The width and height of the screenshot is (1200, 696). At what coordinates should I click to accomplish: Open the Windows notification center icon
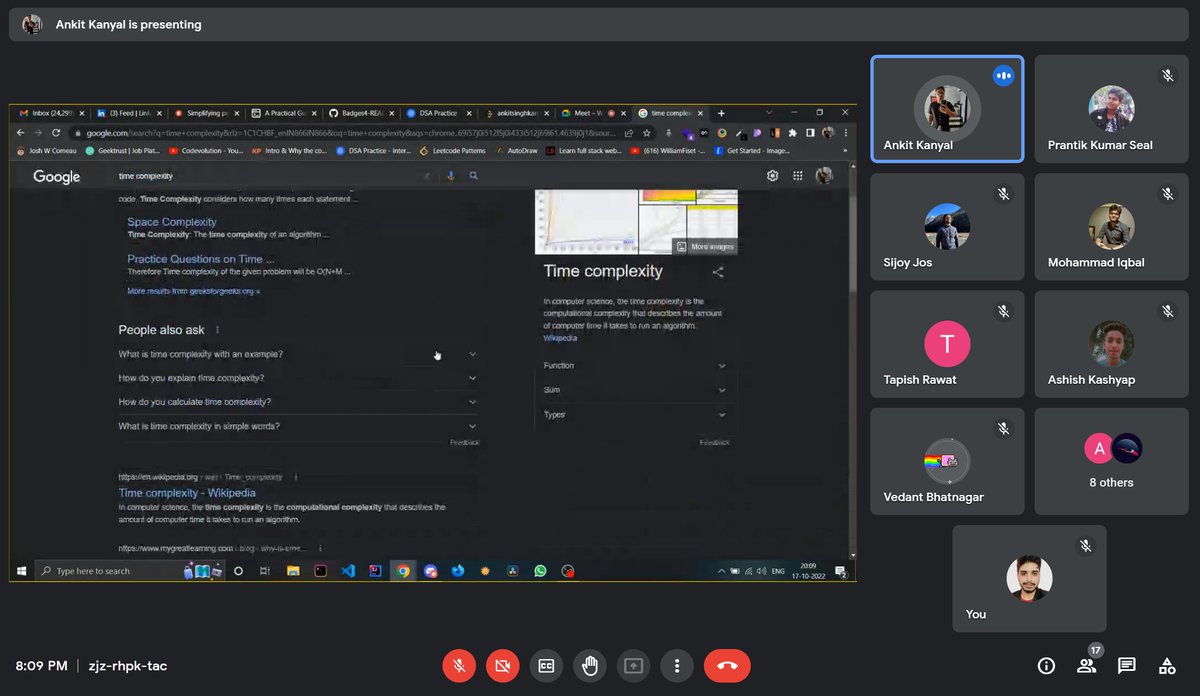pos(841,571)
